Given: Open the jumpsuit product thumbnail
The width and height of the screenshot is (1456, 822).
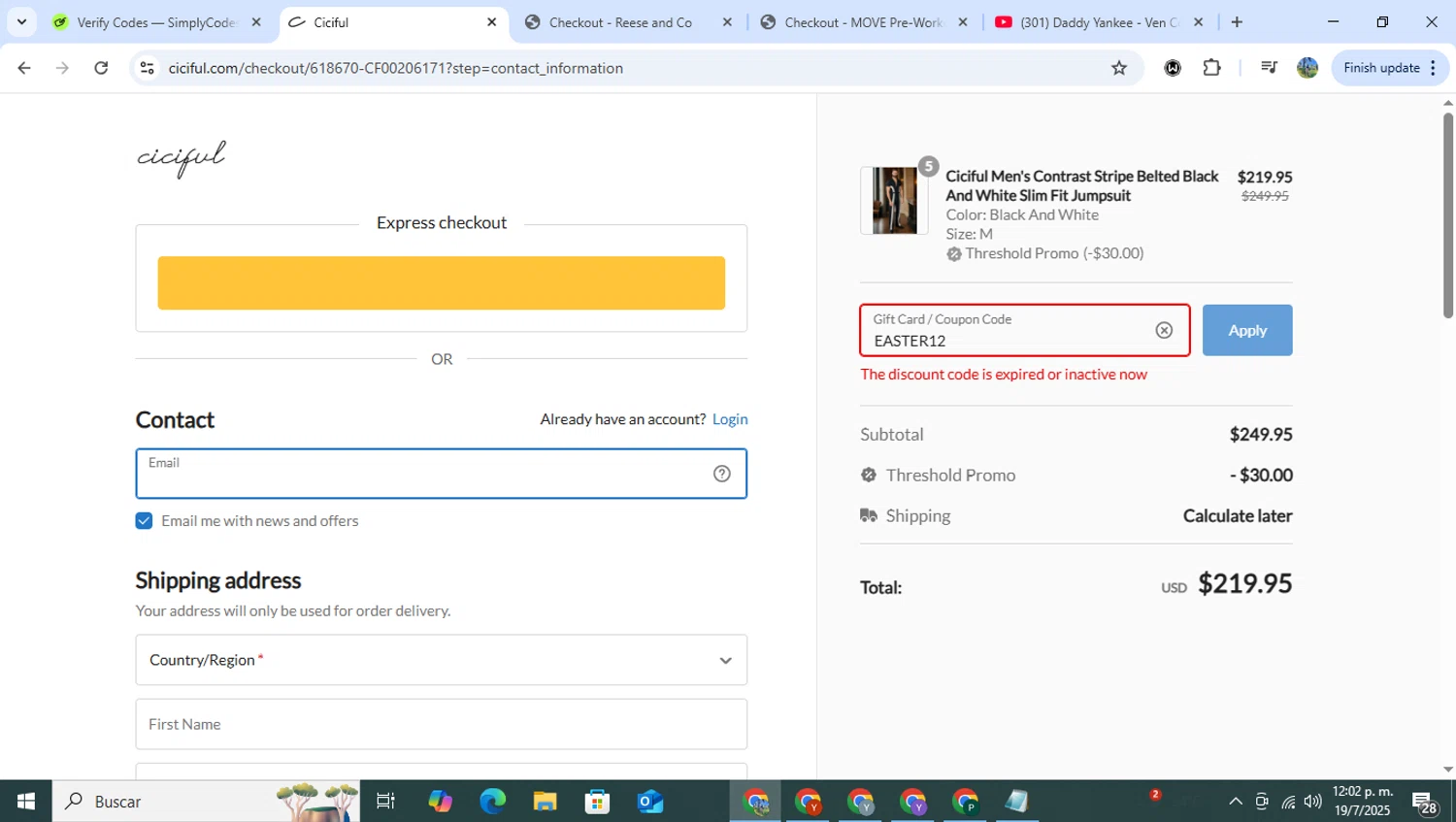Looking at the screenshot, I should [894, 201].
